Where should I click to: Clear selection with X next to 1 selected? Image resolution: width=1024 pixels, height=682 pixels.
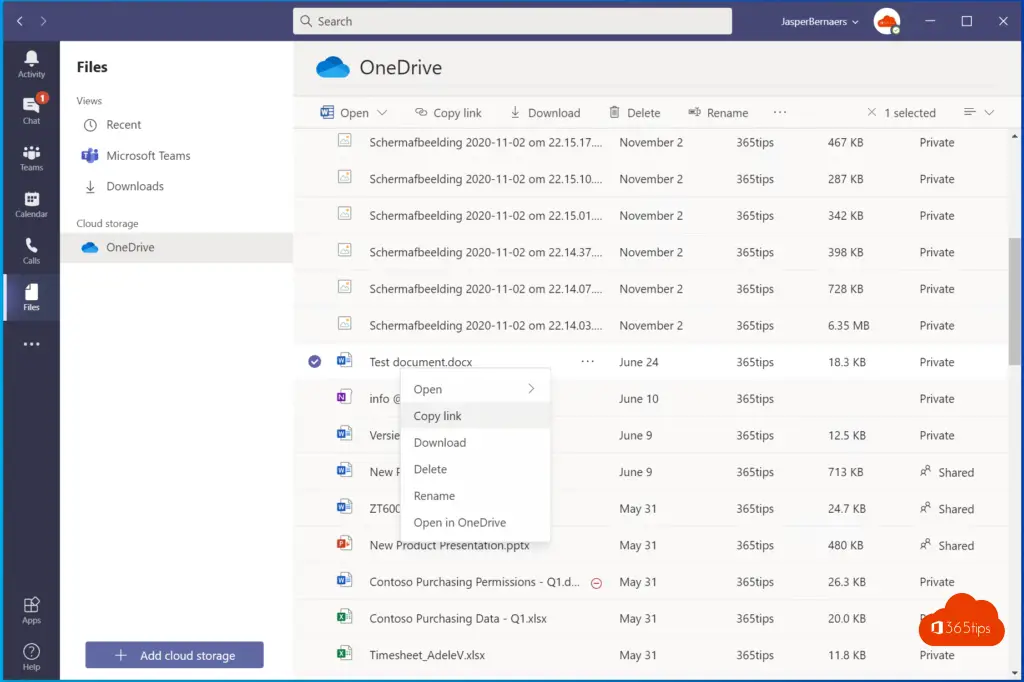tap(871, 112)
